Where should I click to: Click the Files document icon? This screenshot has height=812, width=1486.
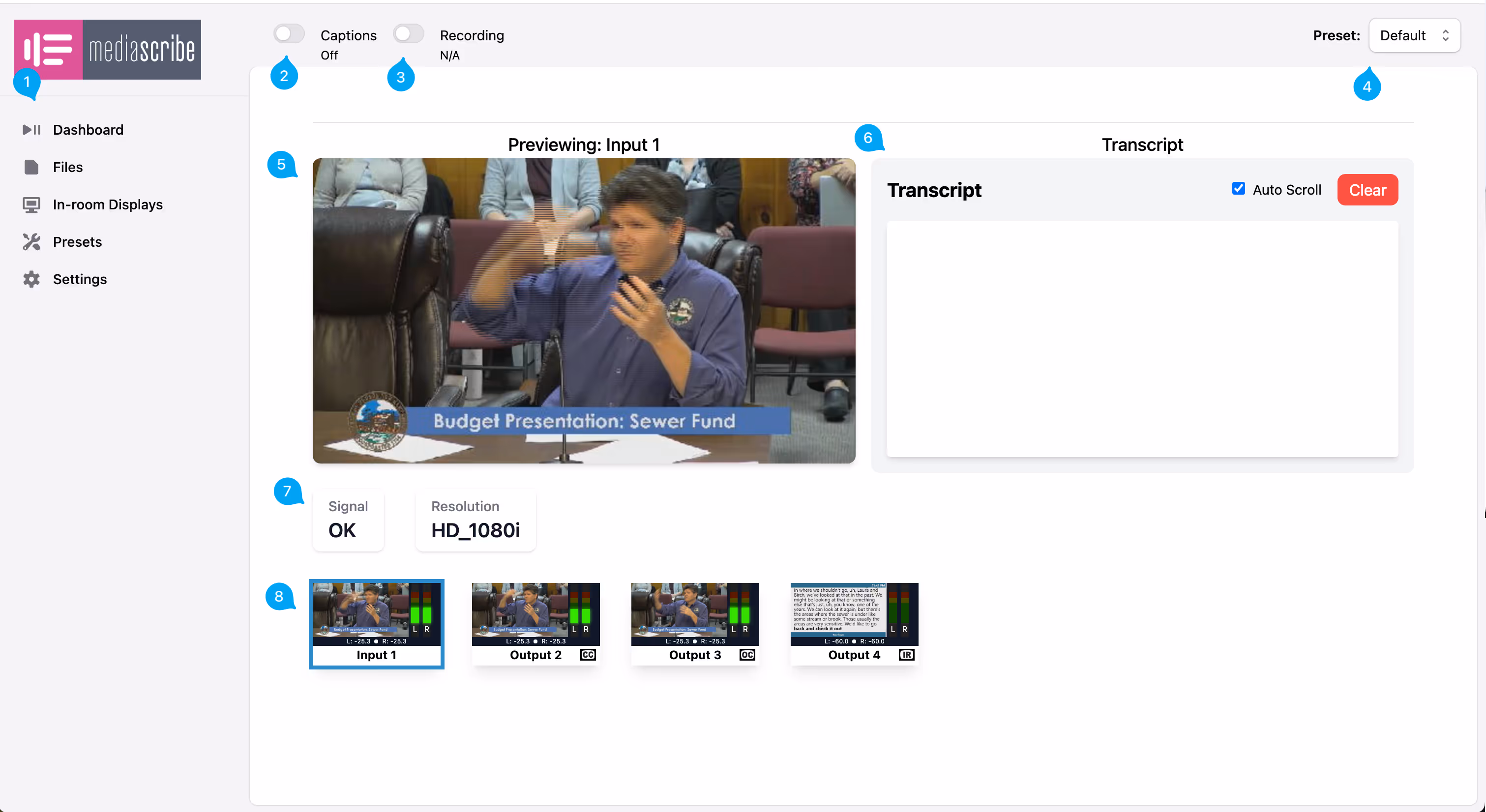tap(32, 167)
